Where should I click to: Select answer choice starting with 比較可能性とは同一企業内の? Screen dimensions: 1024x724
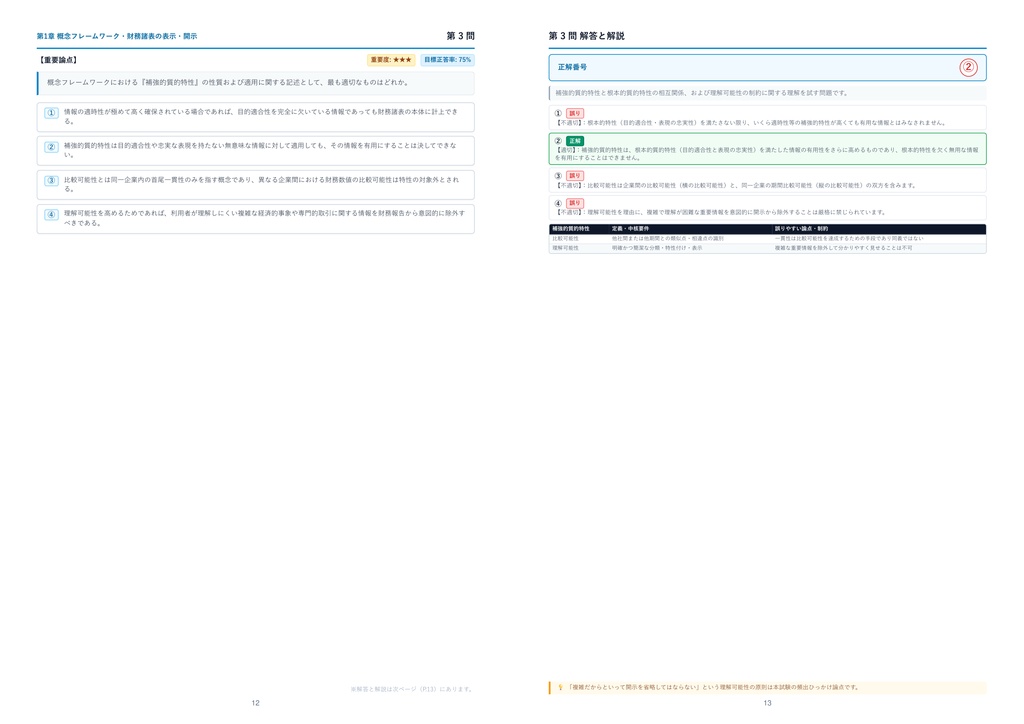255,184
